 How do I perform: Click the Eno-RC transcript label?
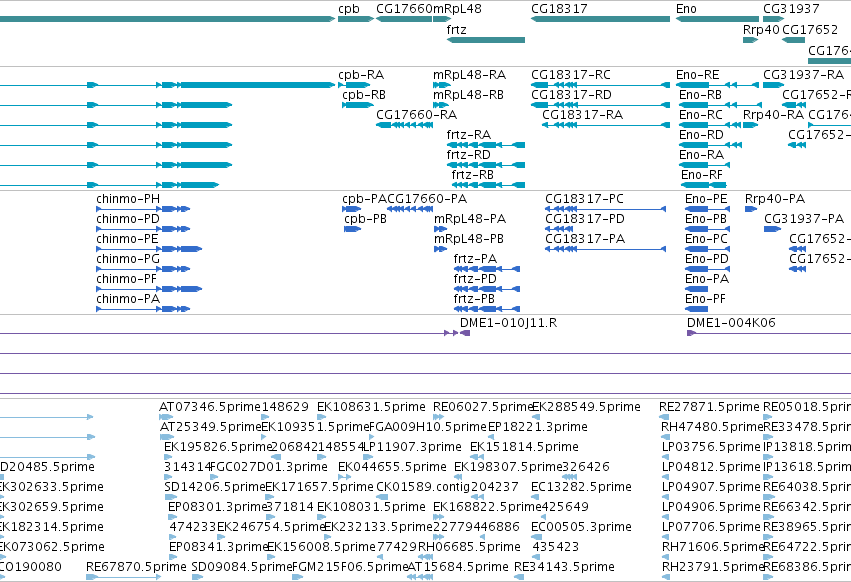coord(701,115)
